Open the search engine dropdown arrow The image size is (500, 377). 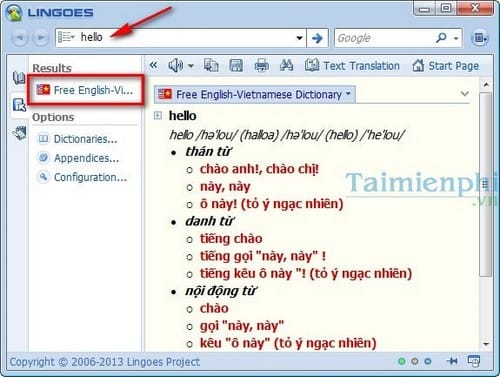(456, 38)
